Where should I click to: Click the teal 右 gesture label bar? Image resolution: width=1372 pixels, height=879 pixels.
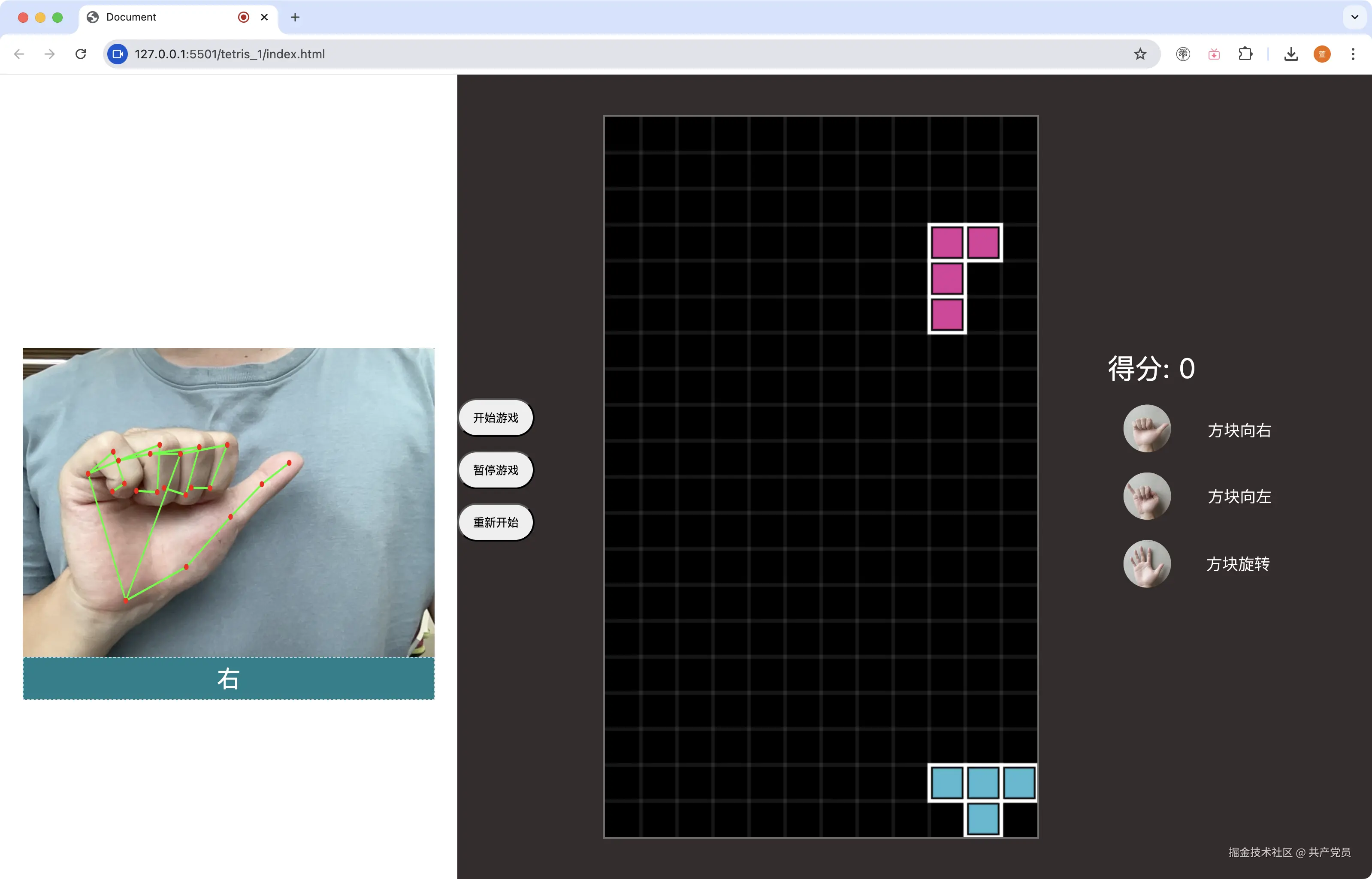(x=228, y=678)
